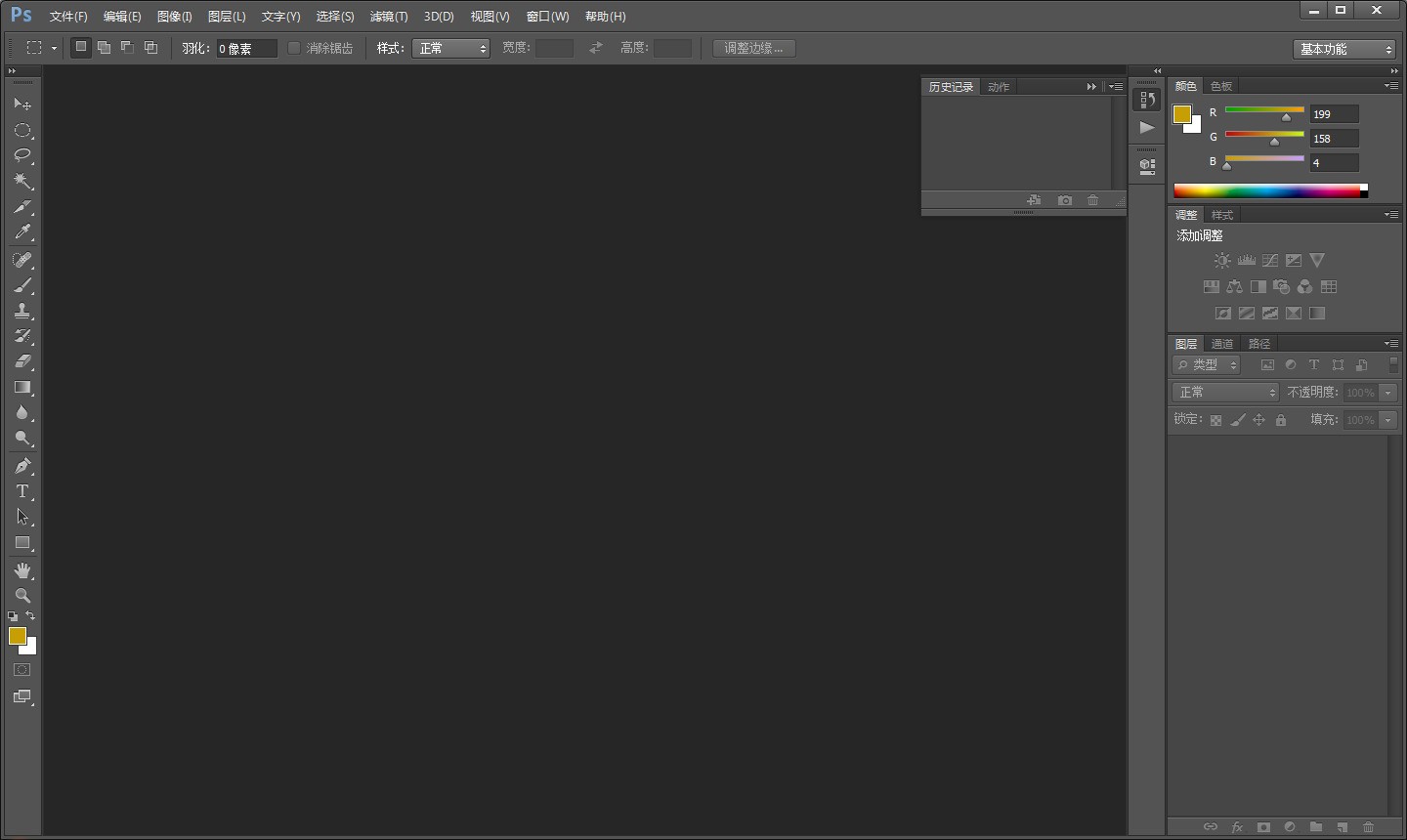Click the 羽化 input field
The image size is (1407, 840).
pyautogui.click(x=246, y=48)
